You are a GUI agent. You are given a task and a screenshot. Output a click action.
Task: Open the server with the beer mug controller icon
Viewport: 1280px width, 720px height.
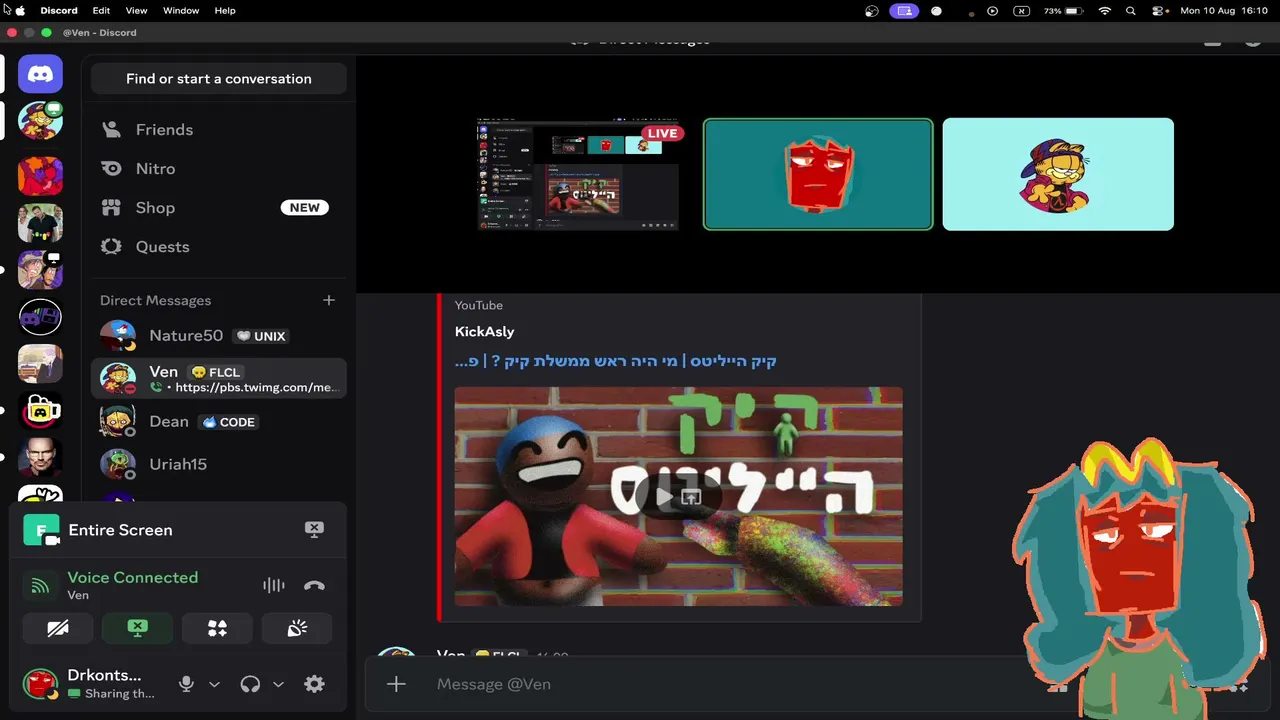pyautogui.click(x=40, y=411)
